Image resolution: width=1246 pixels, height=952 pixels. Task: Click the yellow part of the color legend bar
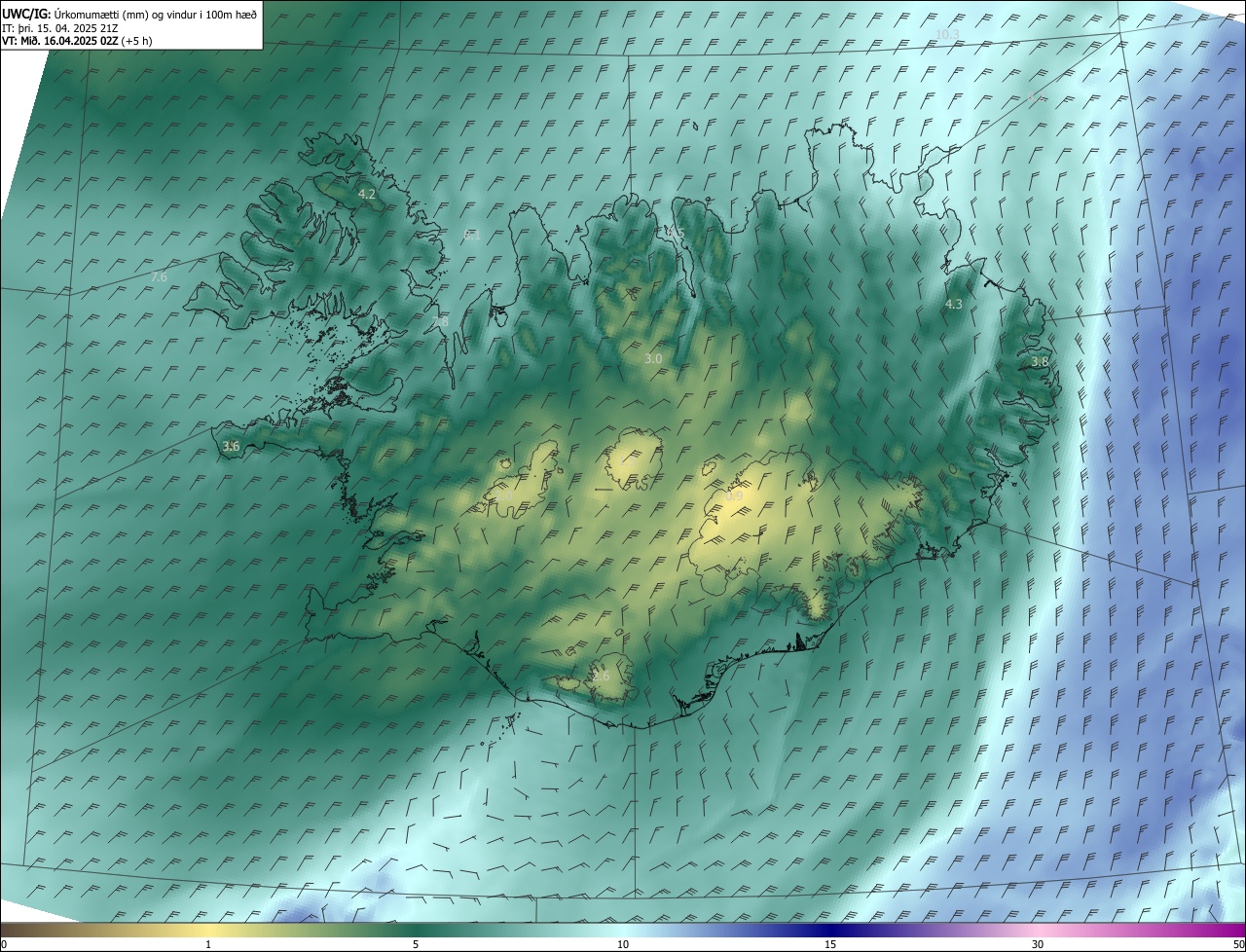(x=208, y=931)
